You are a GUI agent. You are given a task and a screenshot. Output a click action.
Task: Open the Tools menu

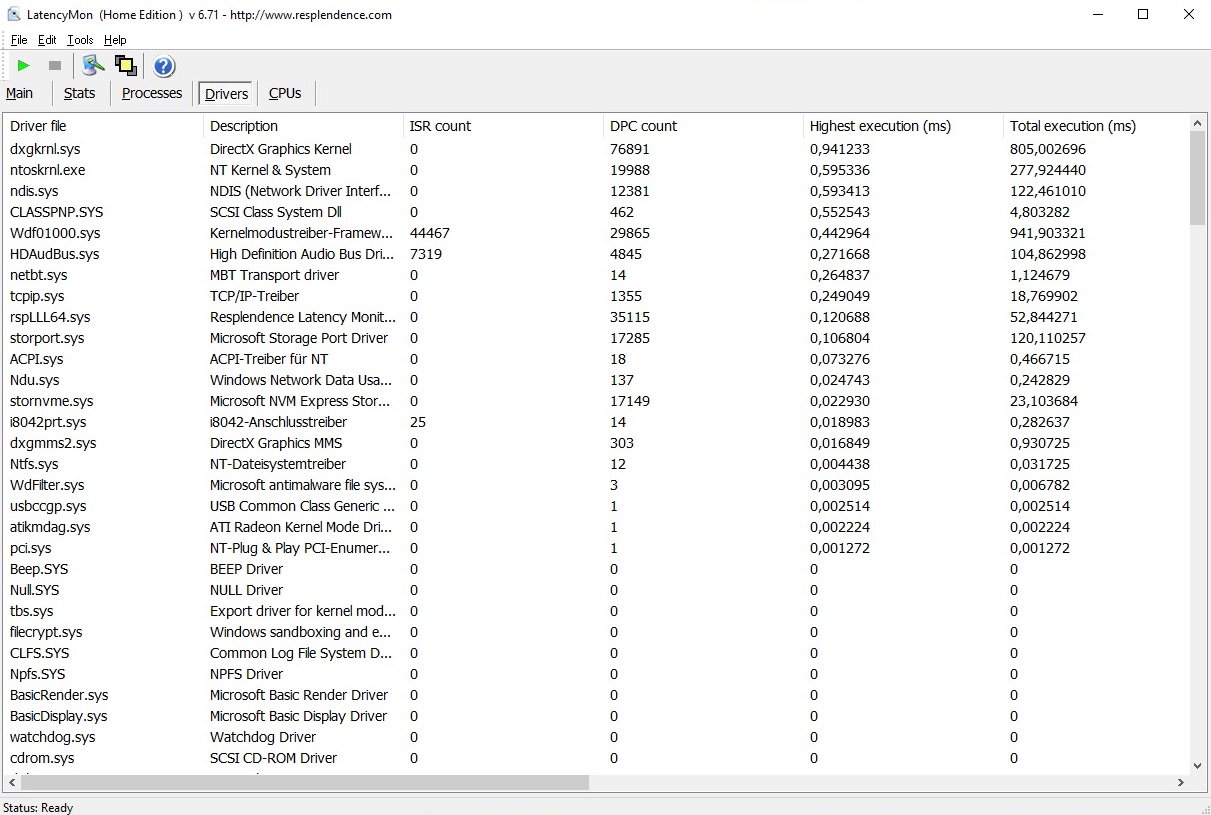coord(80,40)
